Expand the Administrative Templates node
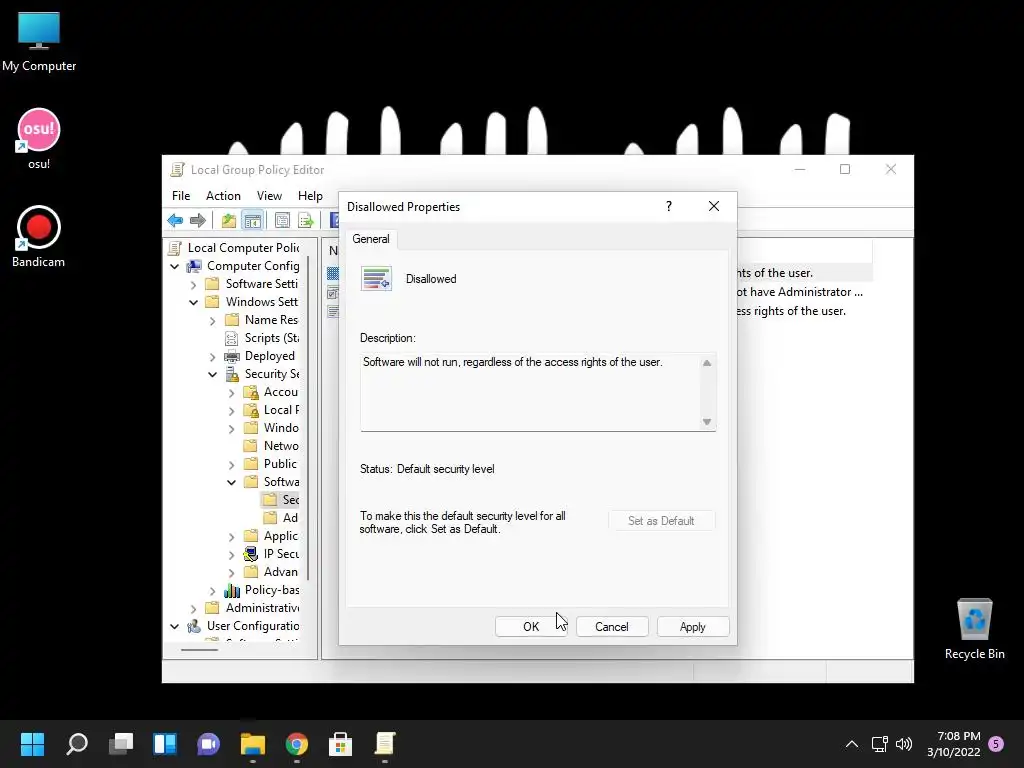The height and width of the screenshot is (768, 1024). [193, 609]
